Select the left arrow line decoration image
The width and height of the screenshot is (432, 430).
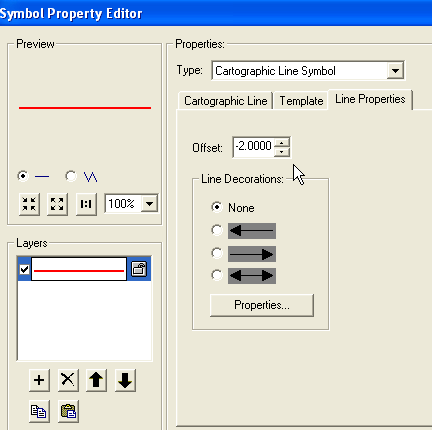coord(252,231)
